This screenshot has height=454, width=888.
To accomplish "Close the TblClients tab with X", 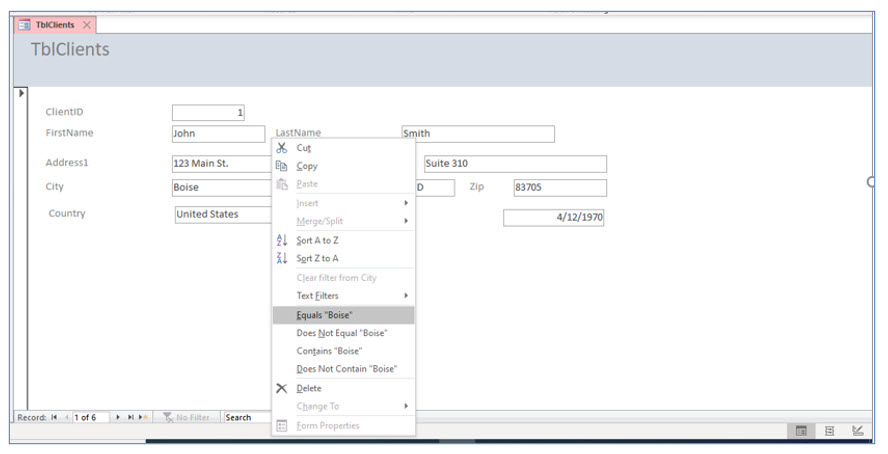I will (x=87, y=25).
